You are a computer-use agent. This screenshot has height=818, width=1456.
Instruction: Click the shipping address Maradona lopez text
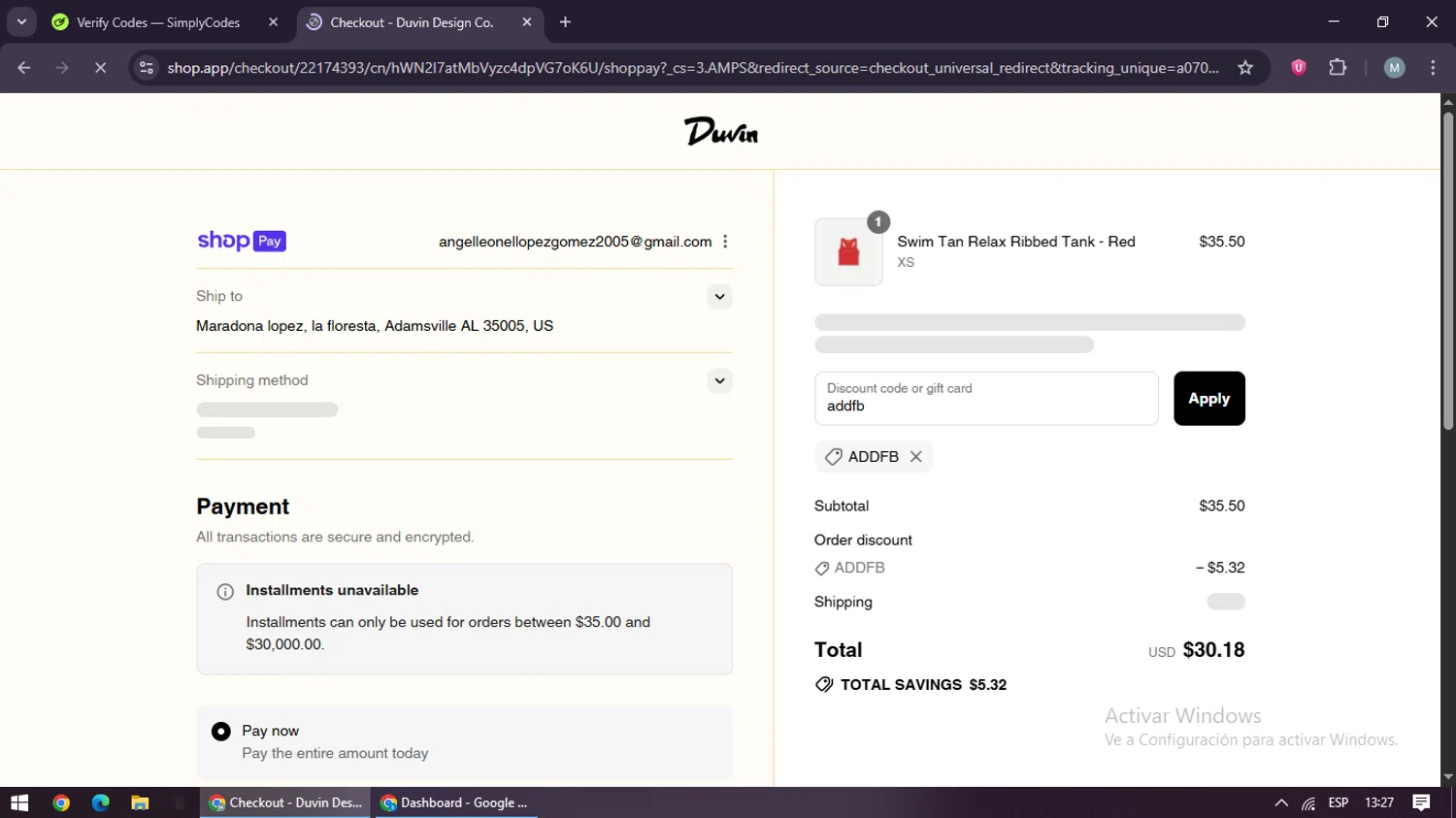point(375,326)
